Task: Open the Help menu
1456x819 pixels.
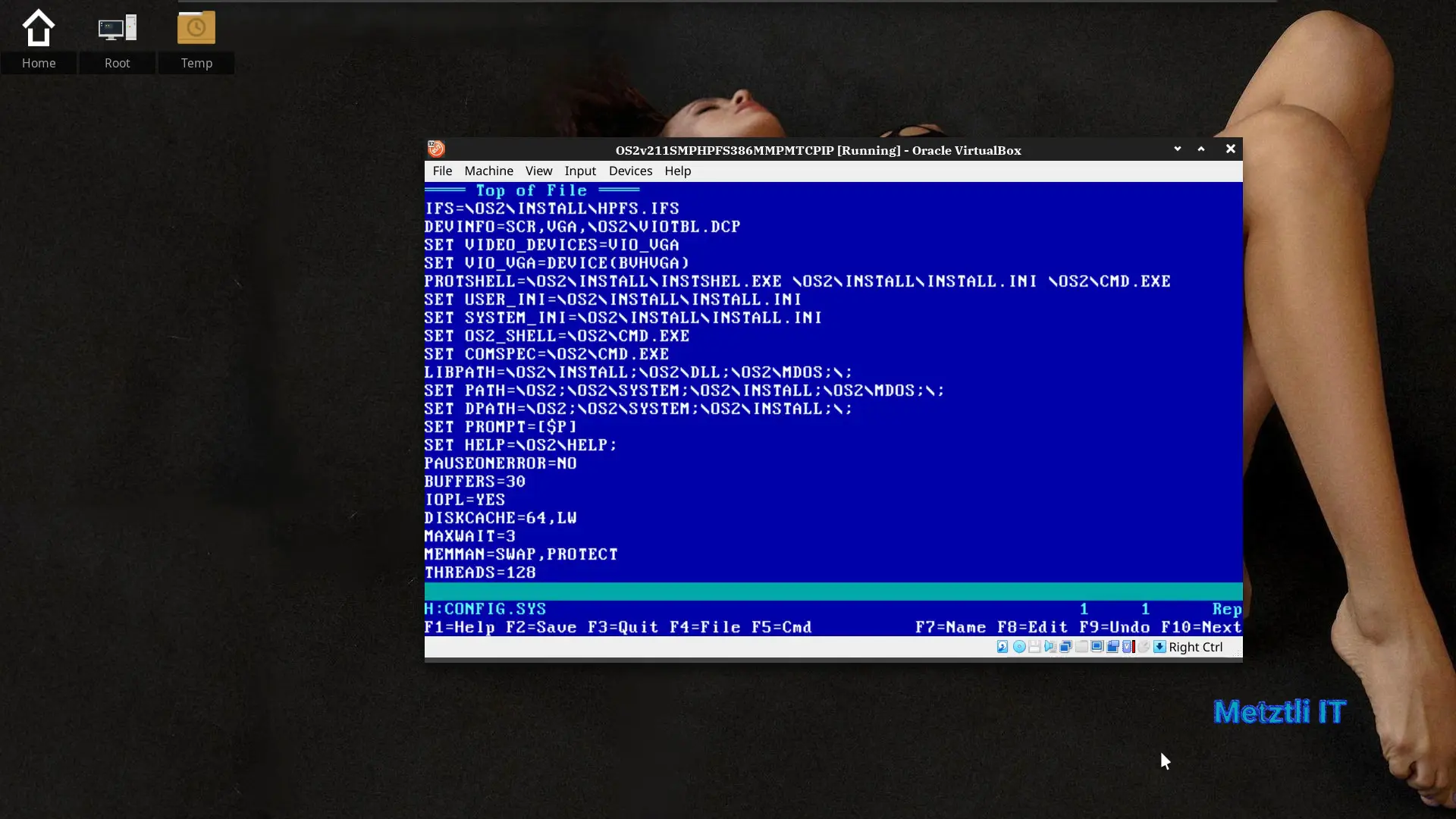Action: coord(677,171)
